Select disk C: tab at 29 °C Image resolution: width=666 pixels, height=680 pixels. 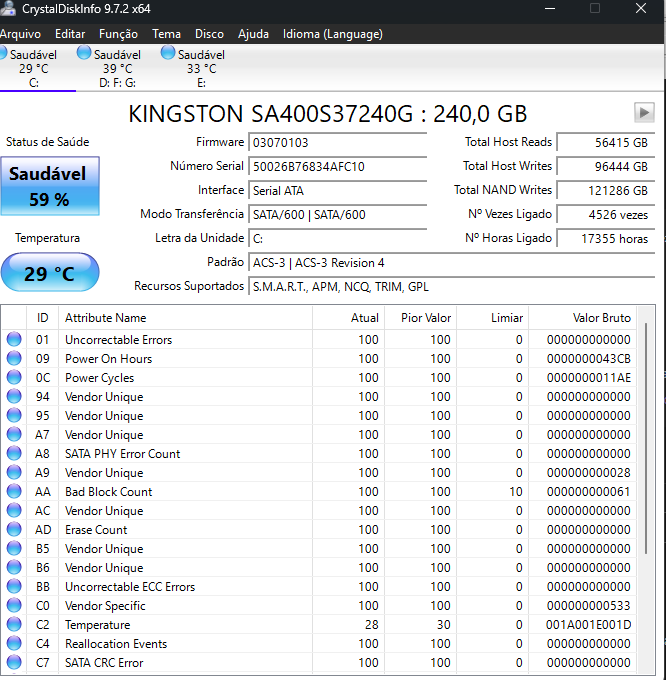pyautogui.click(x=33, y=68)
